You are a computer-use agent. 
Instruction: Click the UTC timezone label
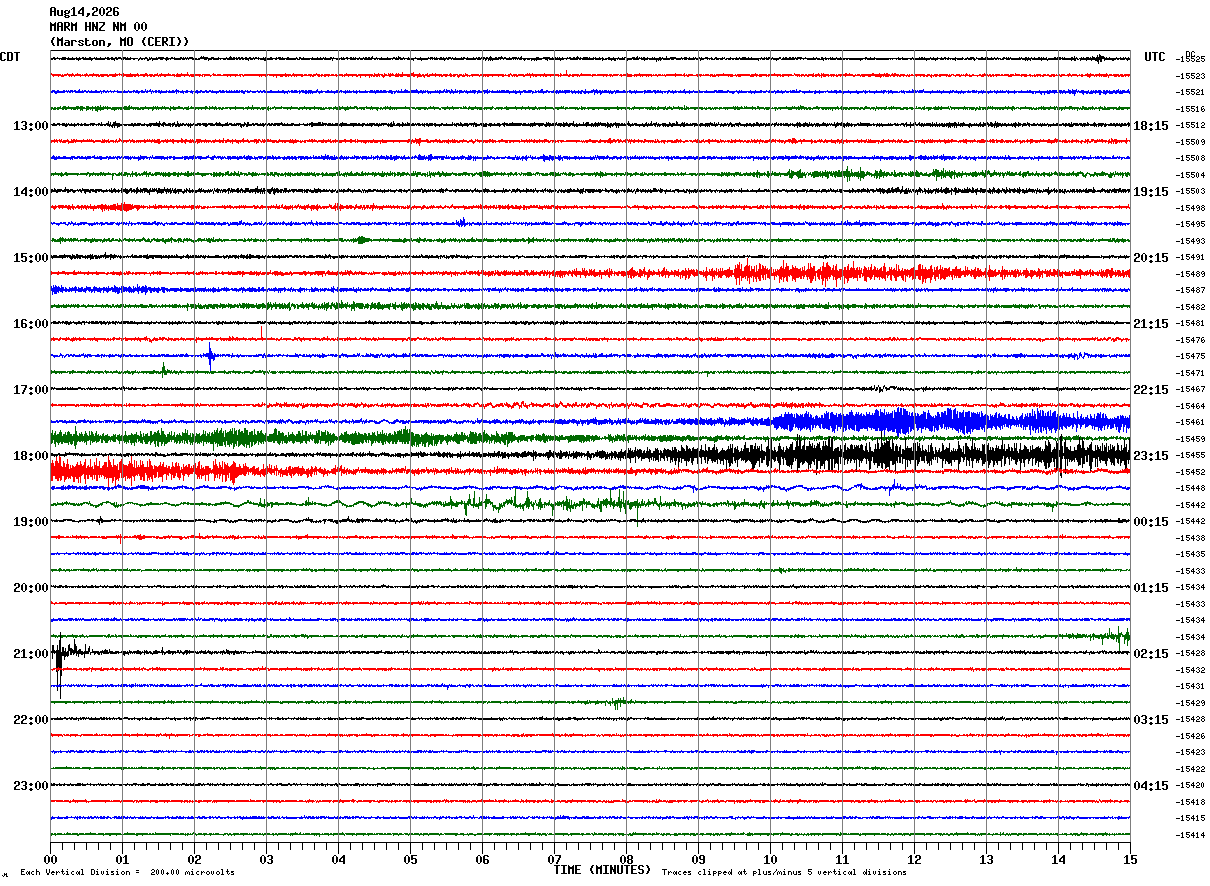click(1155, 57)
